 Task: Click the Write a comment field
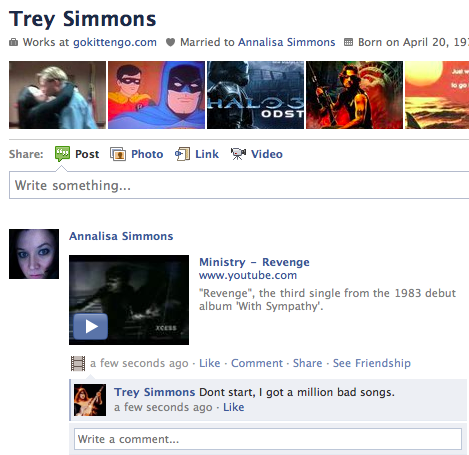pos(268,439)
